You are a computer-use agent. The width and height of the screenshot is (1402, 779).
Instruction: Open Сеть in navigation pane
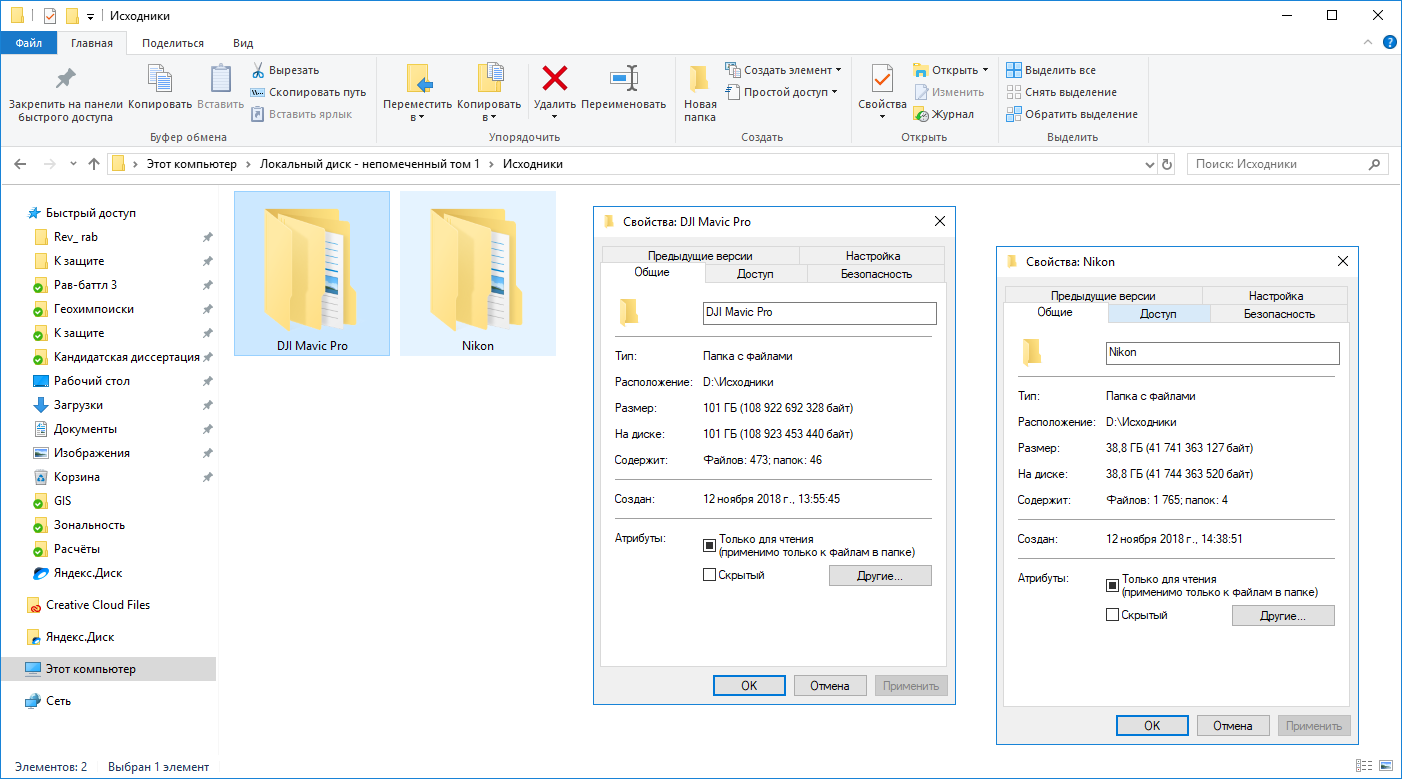pyautogui.click(x=58, y=701)
